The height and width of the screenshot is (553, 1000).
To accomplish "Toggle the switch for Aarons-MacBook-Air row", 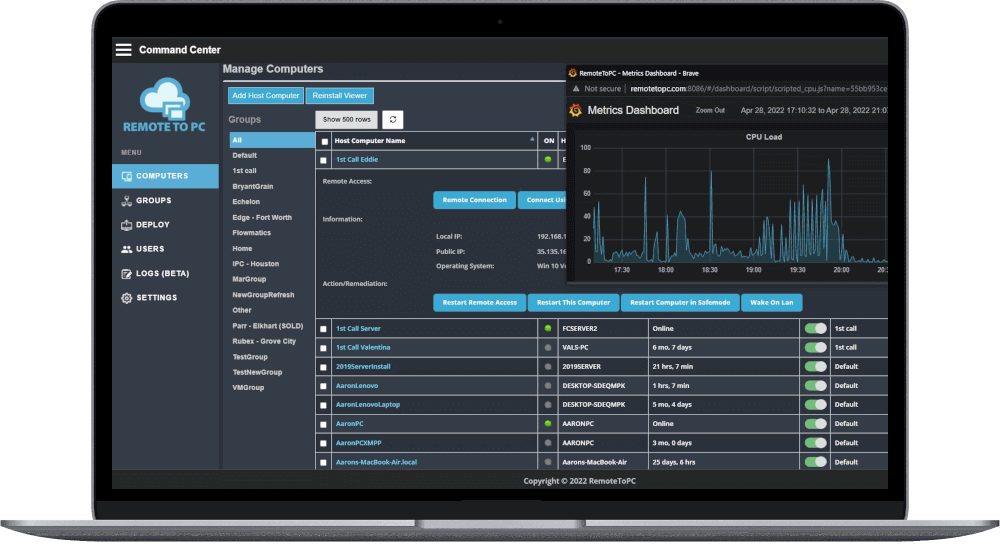I will (816, 462).
